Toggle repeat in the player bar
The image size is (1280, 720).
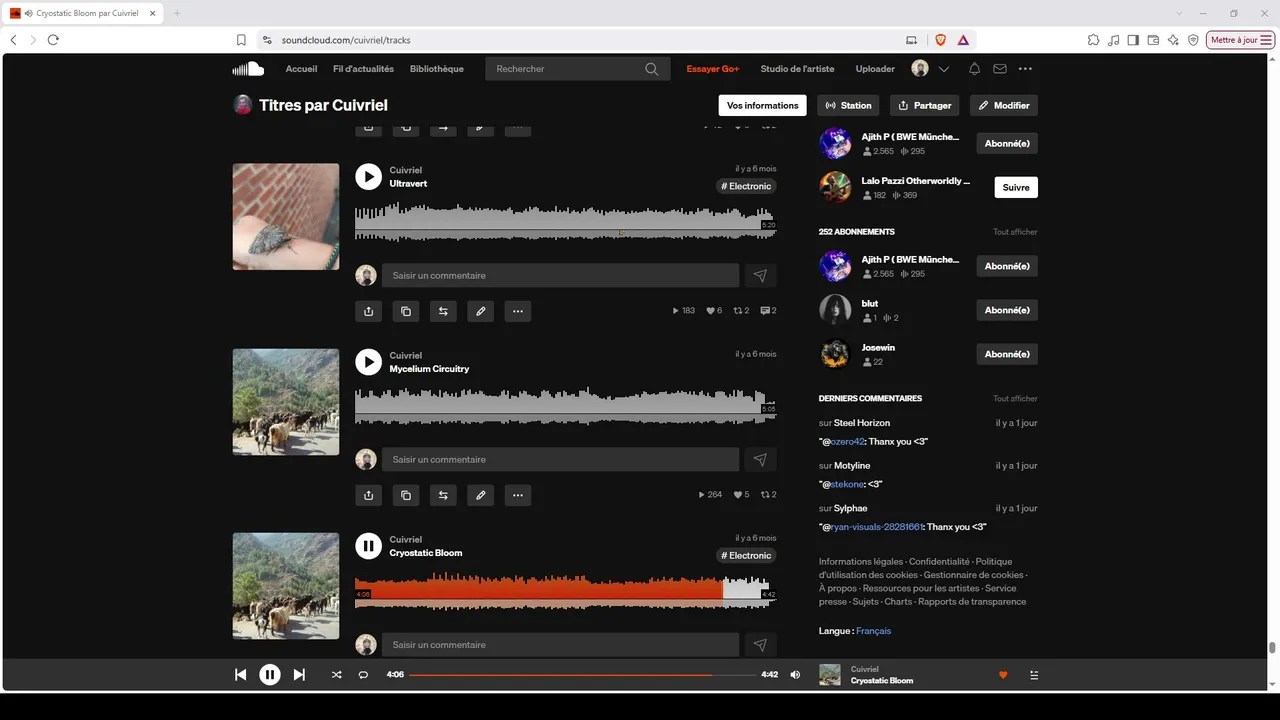point(363,675)
